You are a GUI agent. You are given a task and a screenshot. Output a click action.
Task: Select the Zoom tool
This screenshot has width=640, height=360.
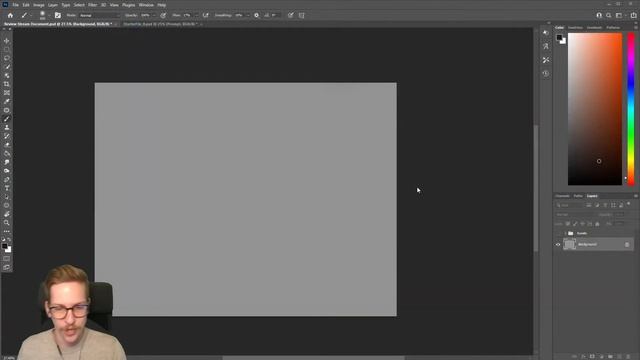tap(7, 223)
